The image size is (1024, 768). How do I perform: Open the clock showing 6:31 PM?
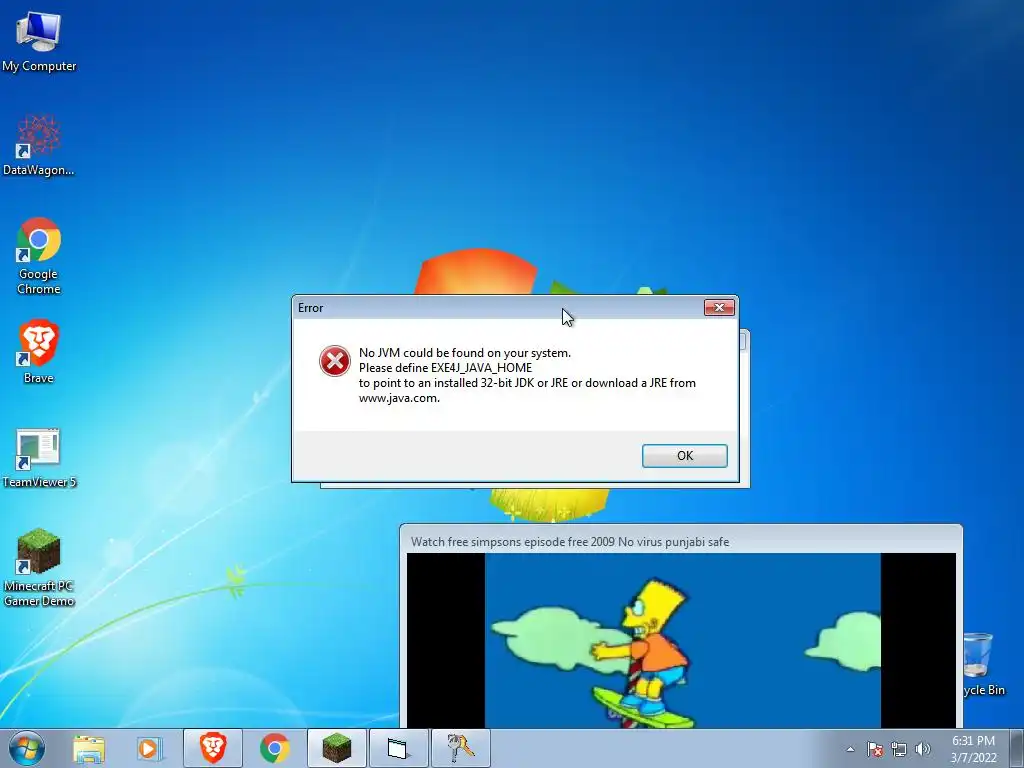(x=974, y=749)
